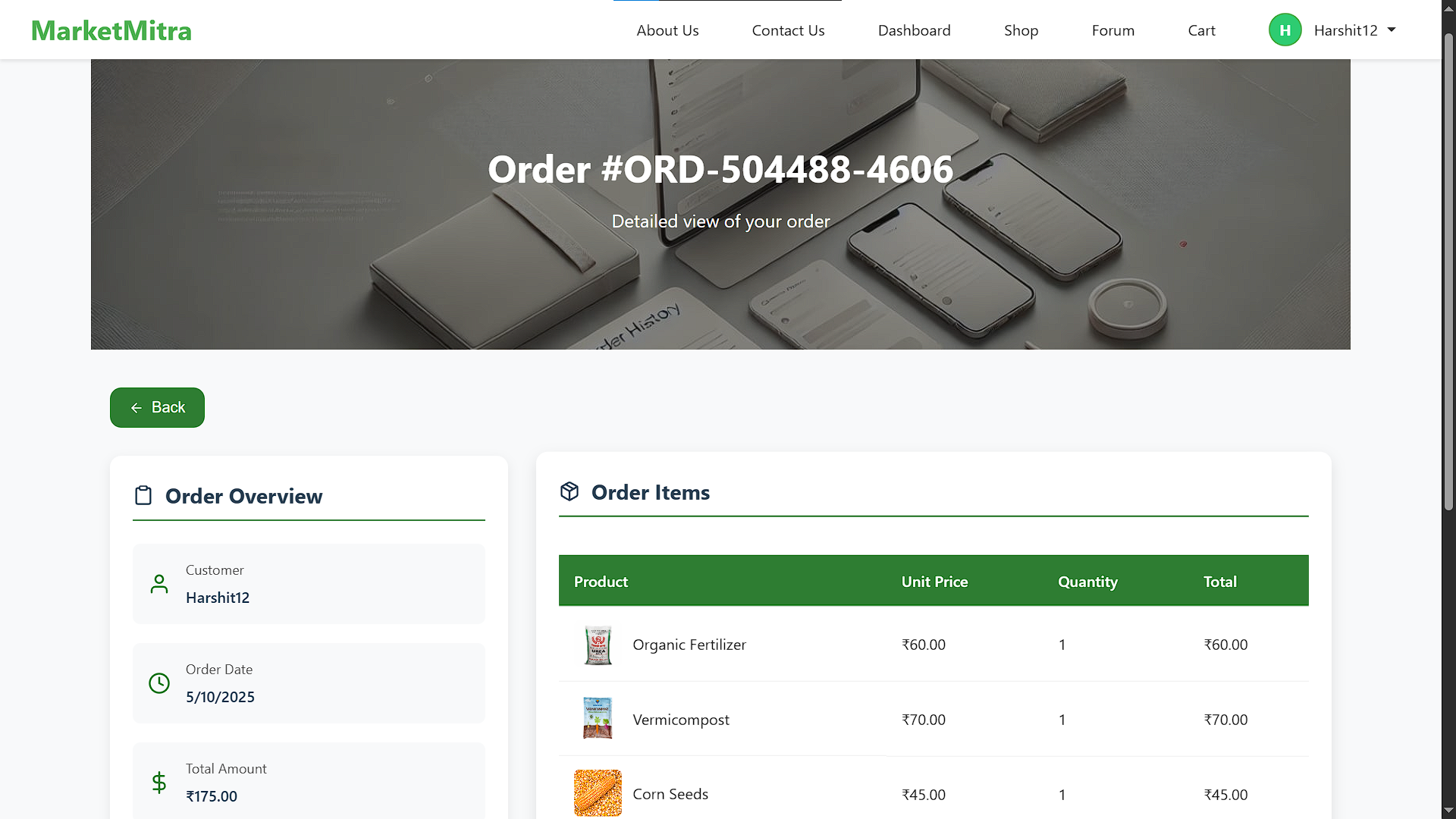Image resolution: width=1456 pixels, height=819 pixels.
Task: Click the Order Overview heading
Action: tap(244, 496)
